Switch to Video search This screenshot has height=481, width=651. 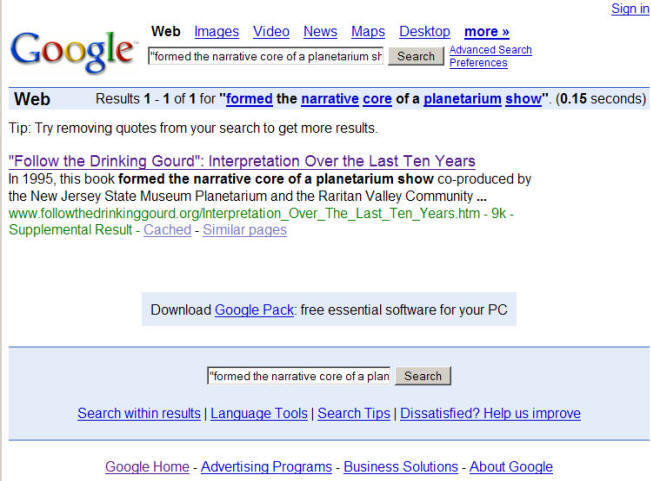coord(271,32)
